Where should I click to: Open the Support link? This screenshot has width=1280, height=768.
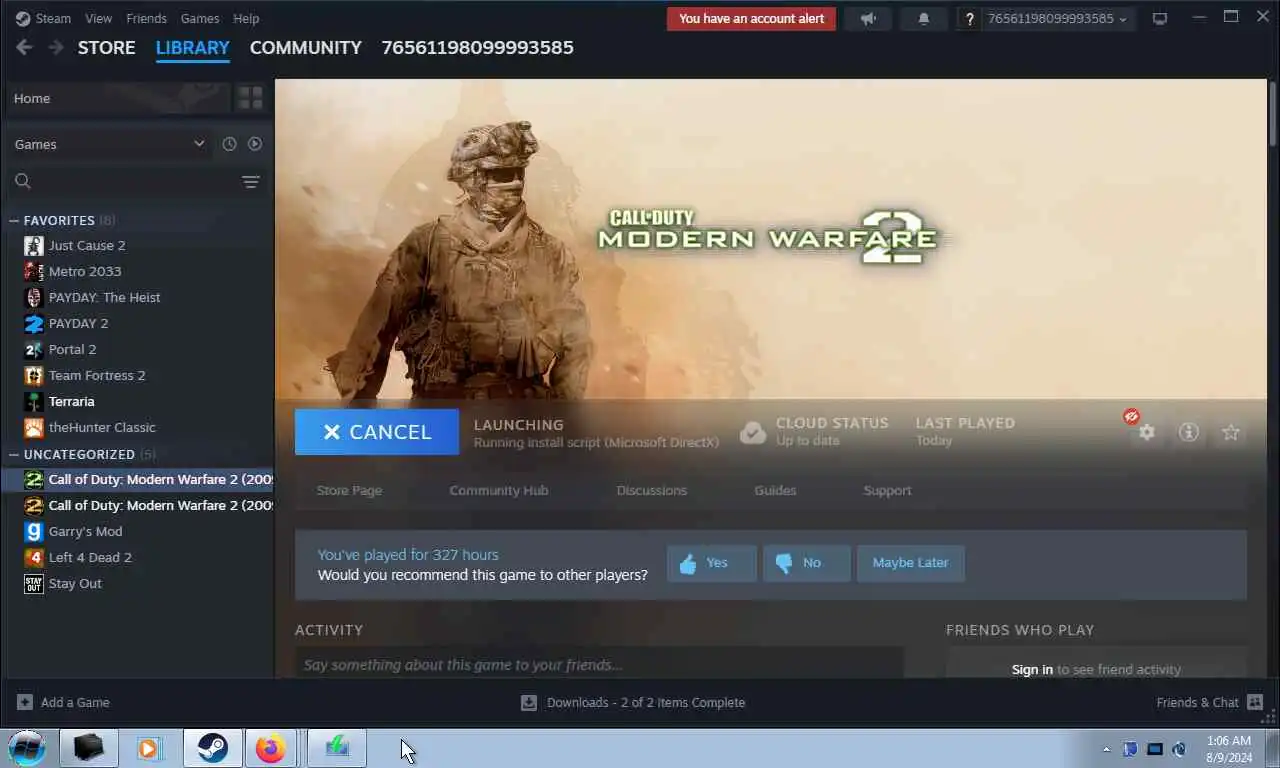pos(887,490)
